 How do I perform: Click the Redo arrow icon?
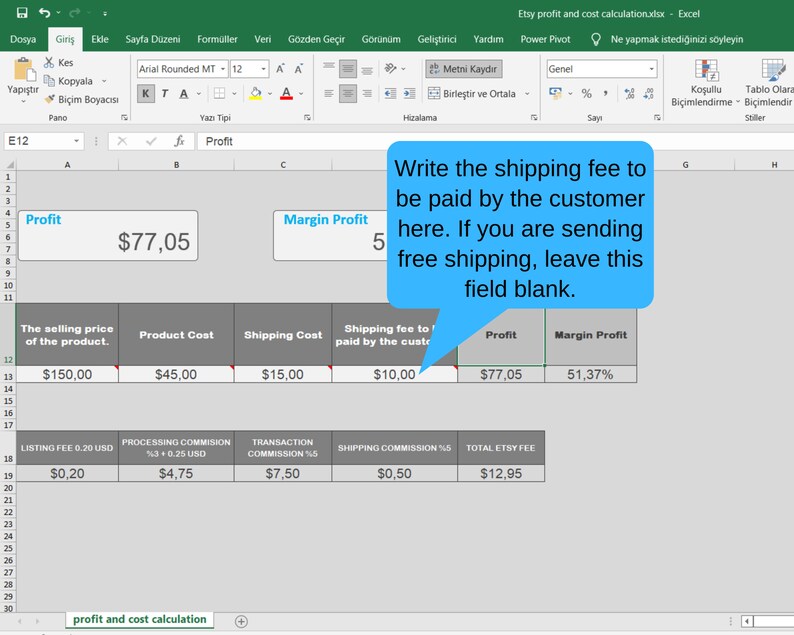(x=74, y=13)
